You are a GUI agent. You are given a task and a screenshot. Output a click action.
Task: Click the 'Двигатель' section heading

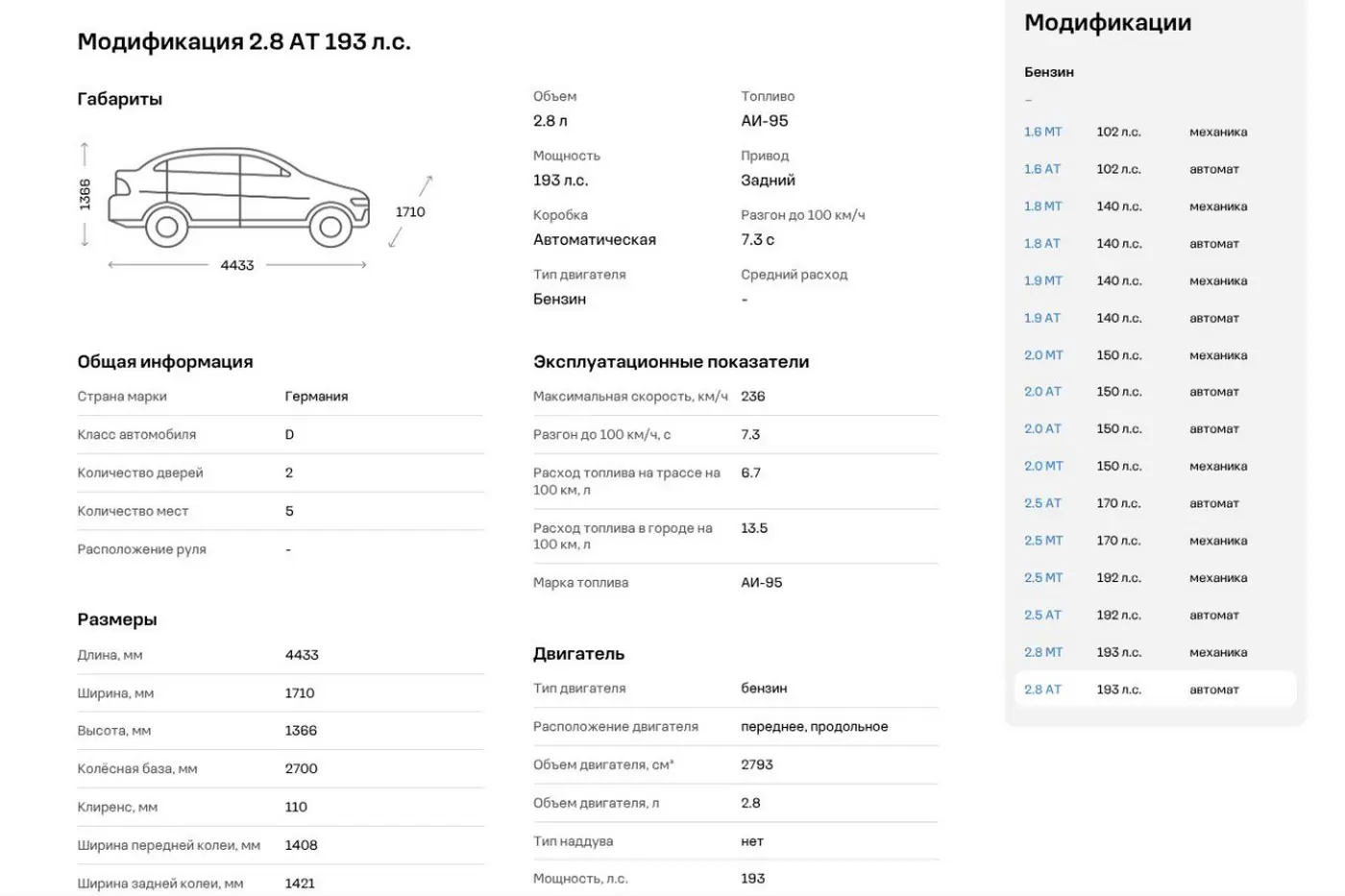click(578, 654)
